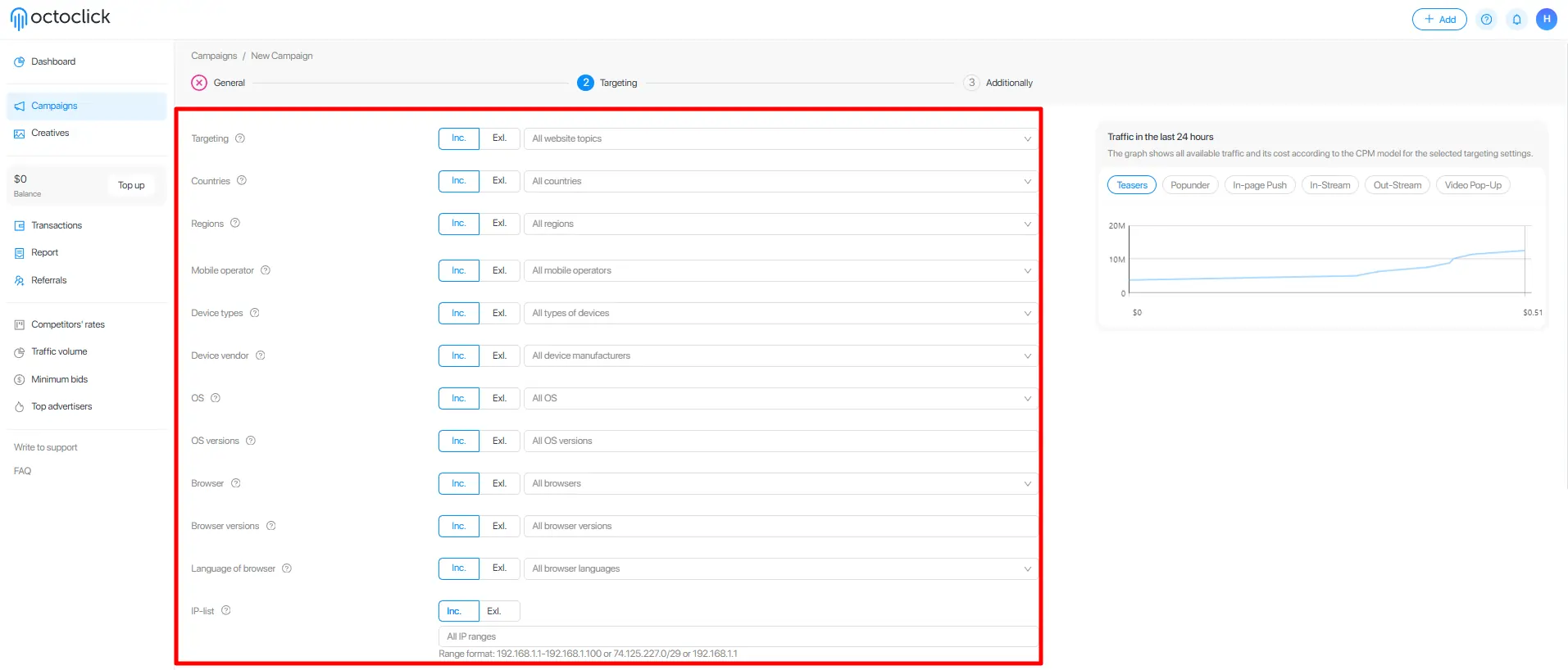Select Inc. for Device vendor row
Viewport: 1568px width, 670px height.
(459, 355)
